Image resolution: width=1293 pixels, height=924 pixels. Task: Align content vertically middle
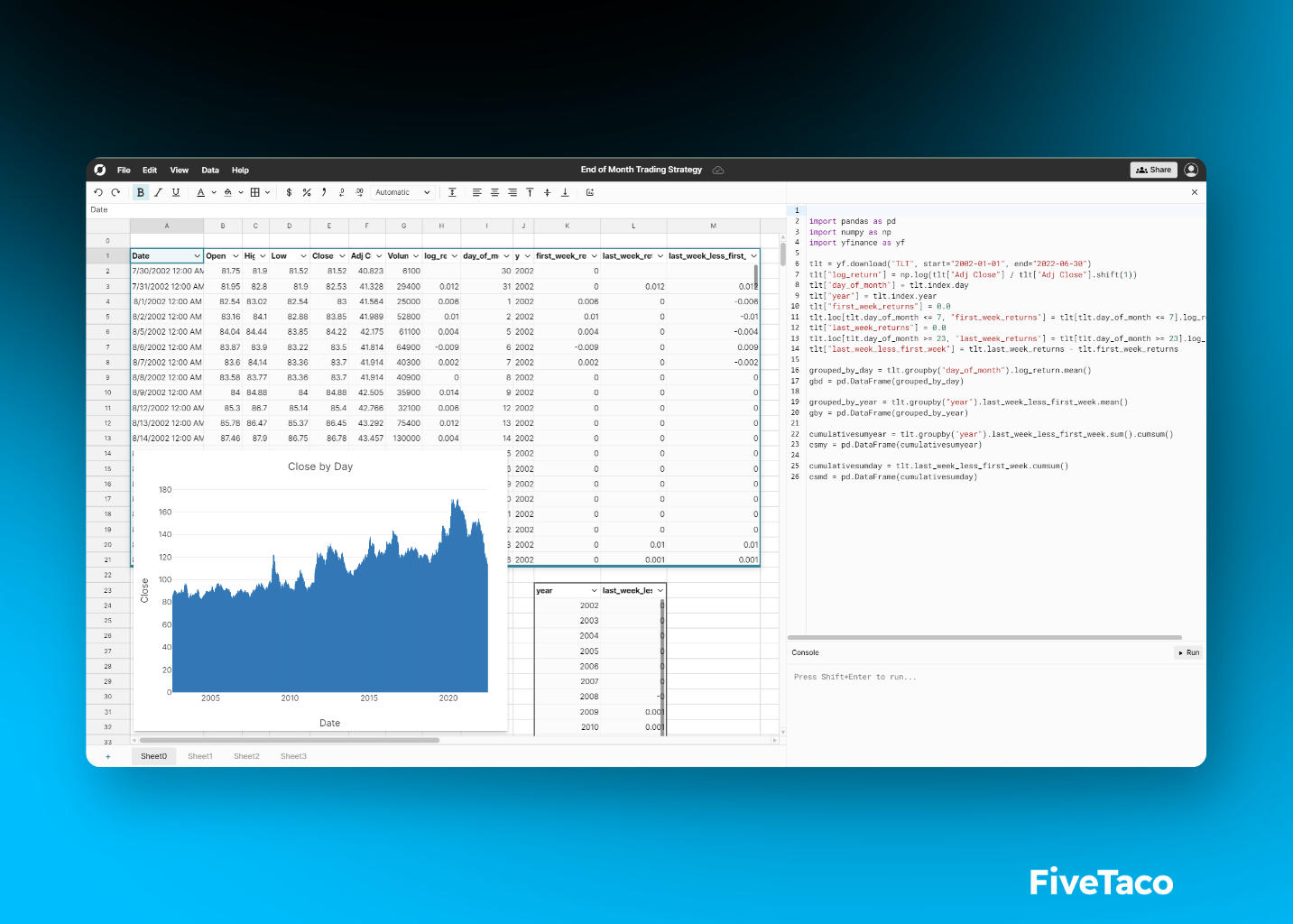[548, 192]
